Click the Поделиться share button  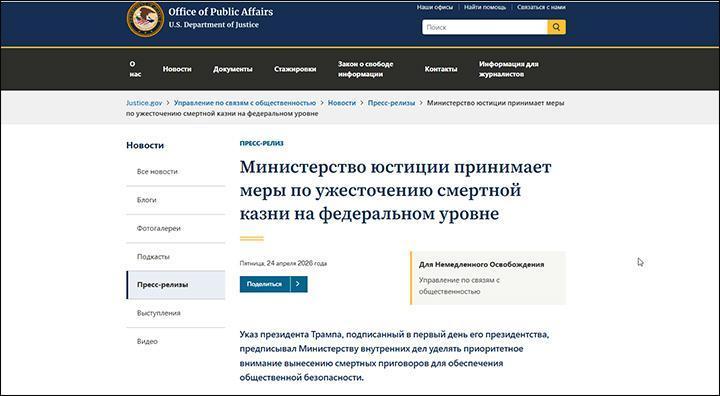pos(264,284)
